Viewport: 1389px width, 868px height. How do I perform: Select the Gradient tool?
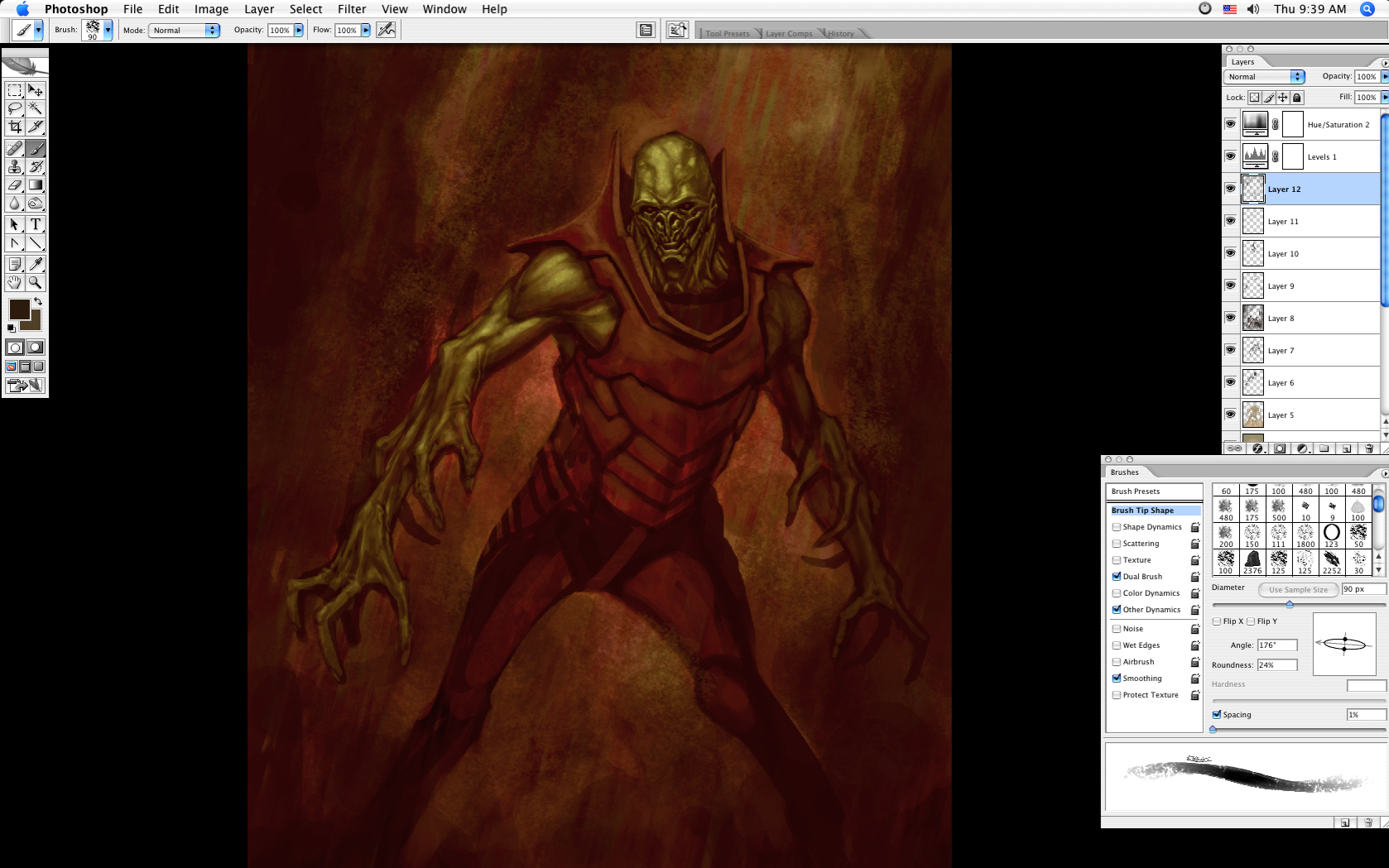(x=36, y=185)
